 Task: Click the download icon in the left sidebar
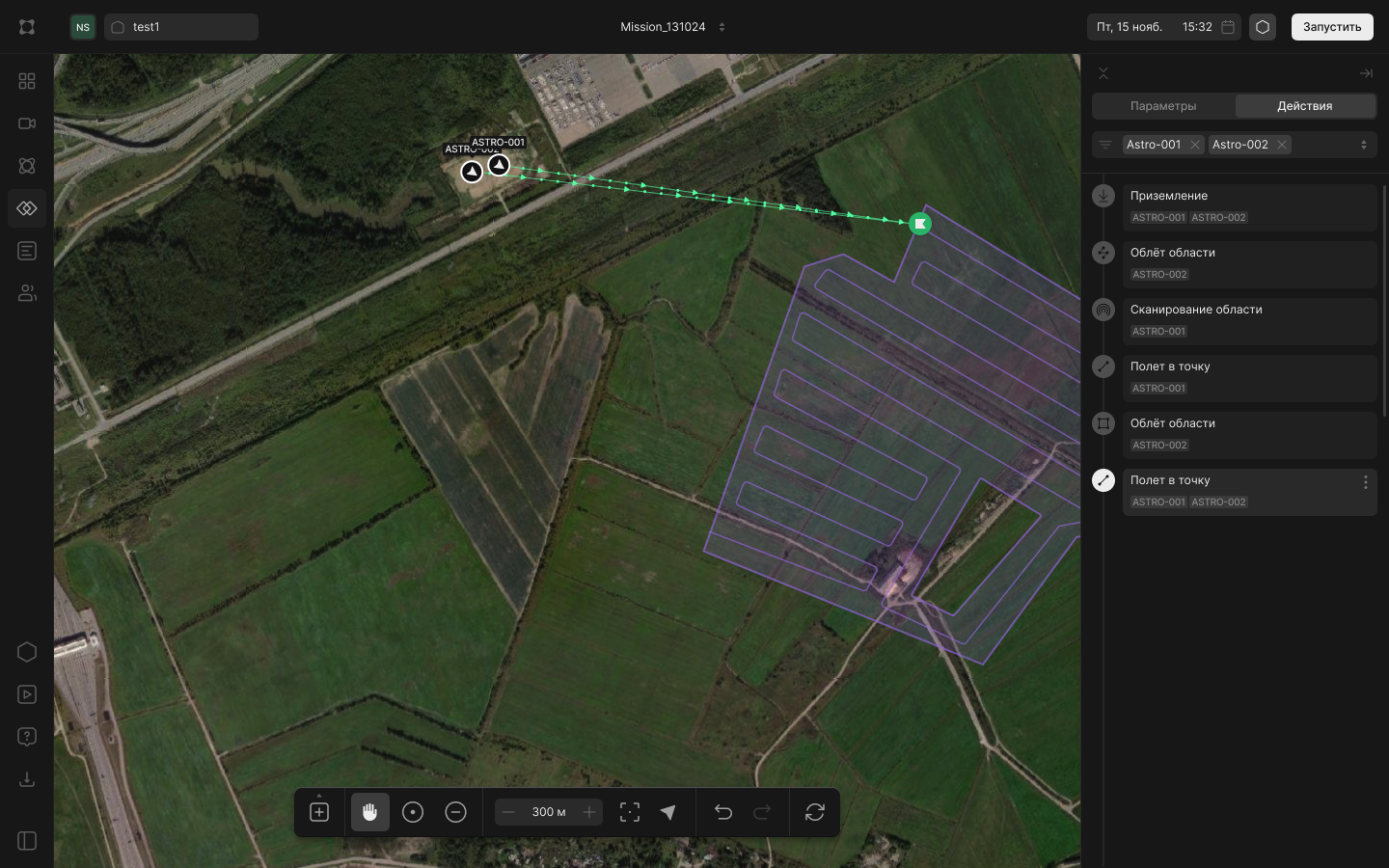[x=27, y=779]
